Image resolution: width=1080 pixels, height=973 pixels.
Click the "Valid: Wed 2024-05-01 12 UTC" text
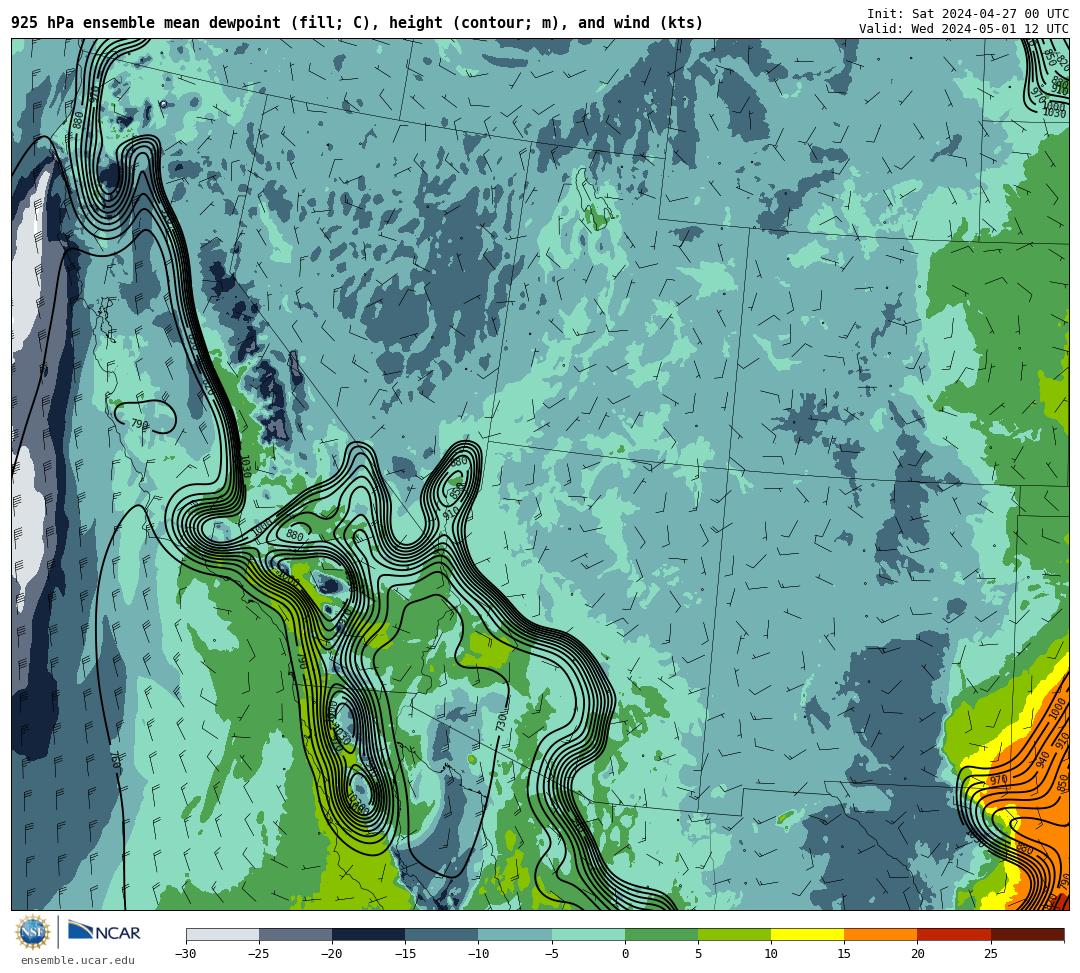[x=964, y=28]
